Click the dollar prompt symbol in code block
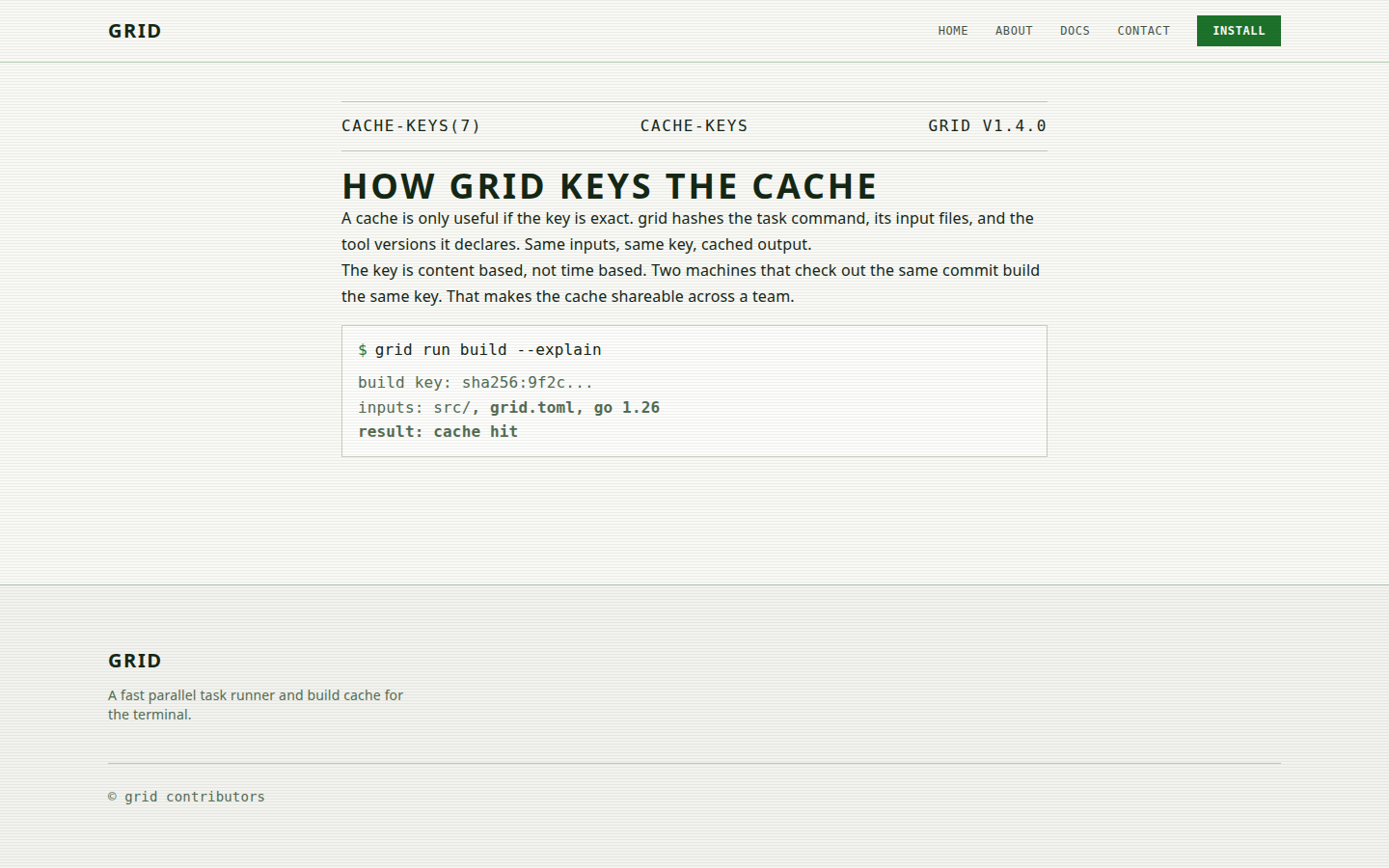The width and height of the screenshot is (1389, 868). point(363,350)
